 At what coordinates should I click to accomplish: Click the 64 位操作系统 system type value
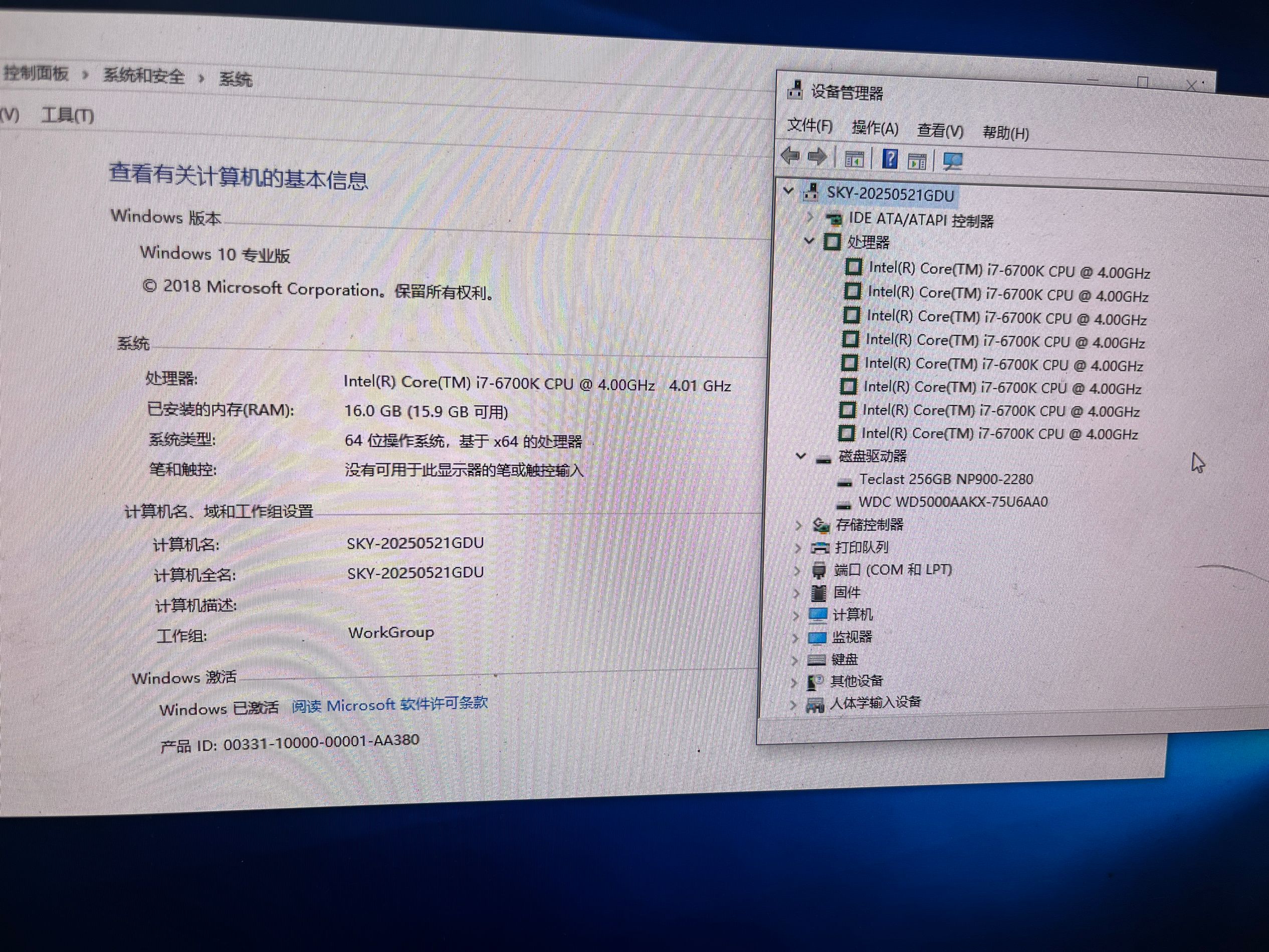463,441
